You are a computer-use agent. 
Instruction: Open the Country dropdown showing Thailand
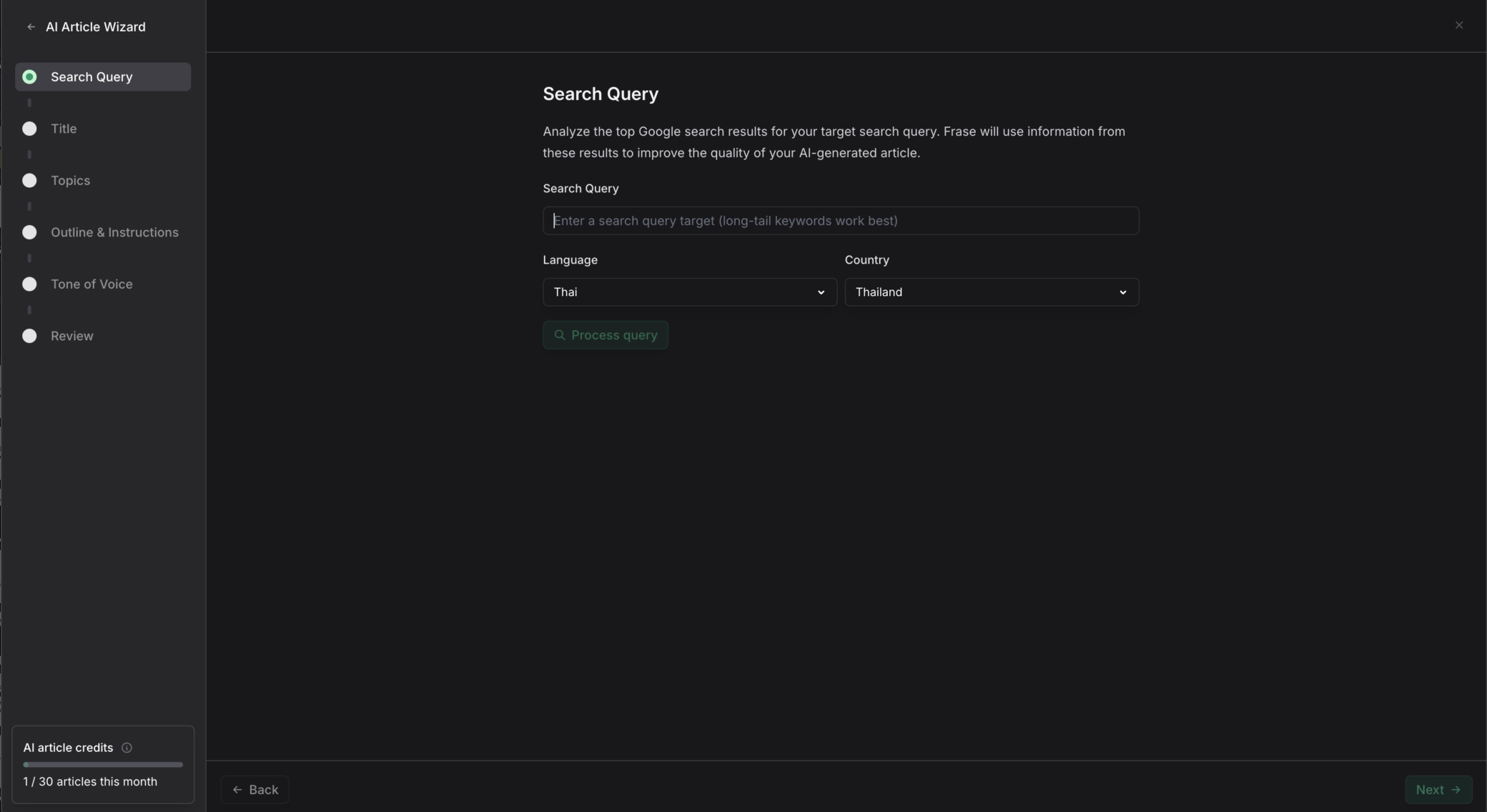[992, 292]
